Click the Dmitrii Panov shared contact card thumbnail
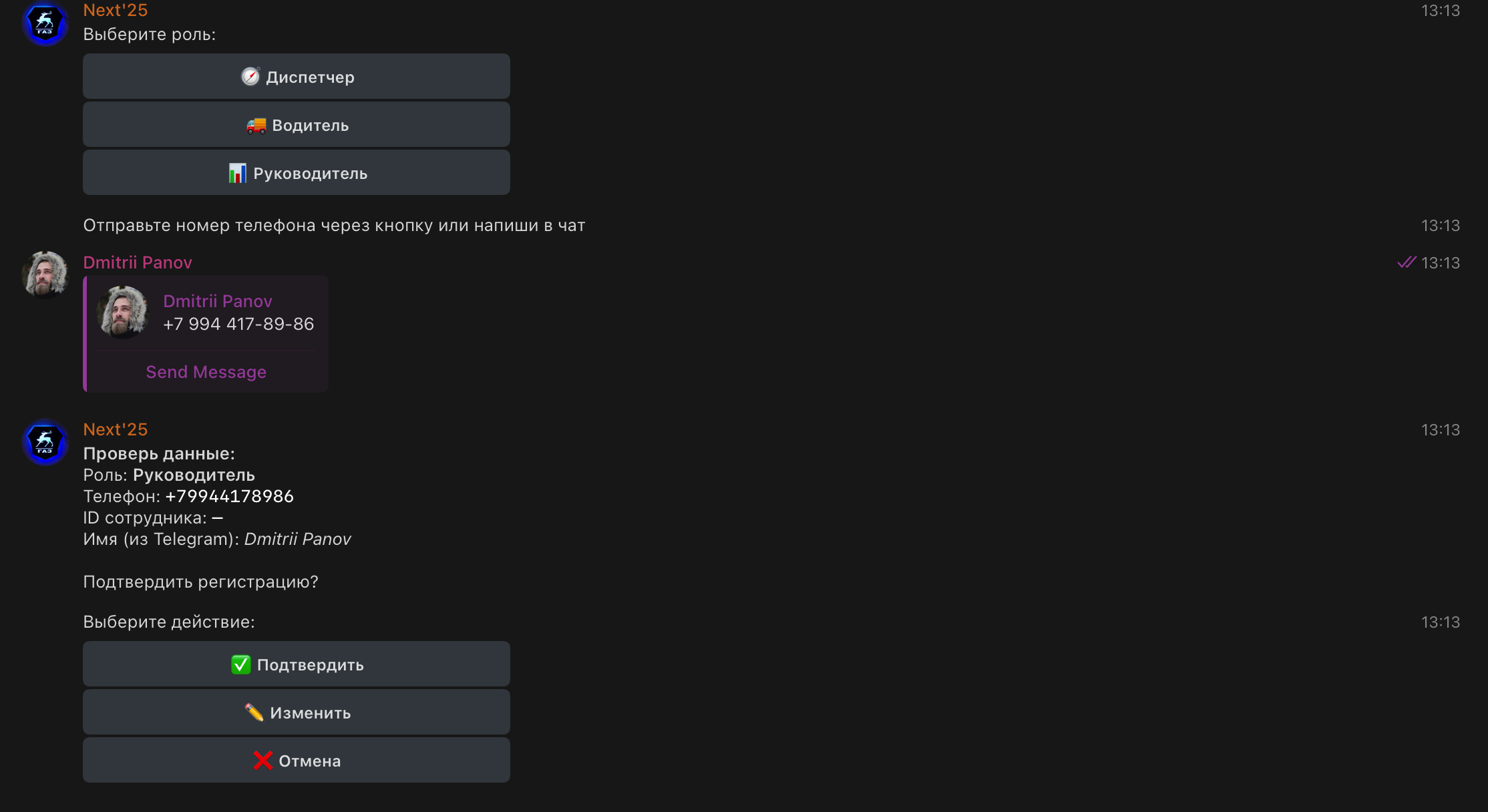 [x=124, y=313]
